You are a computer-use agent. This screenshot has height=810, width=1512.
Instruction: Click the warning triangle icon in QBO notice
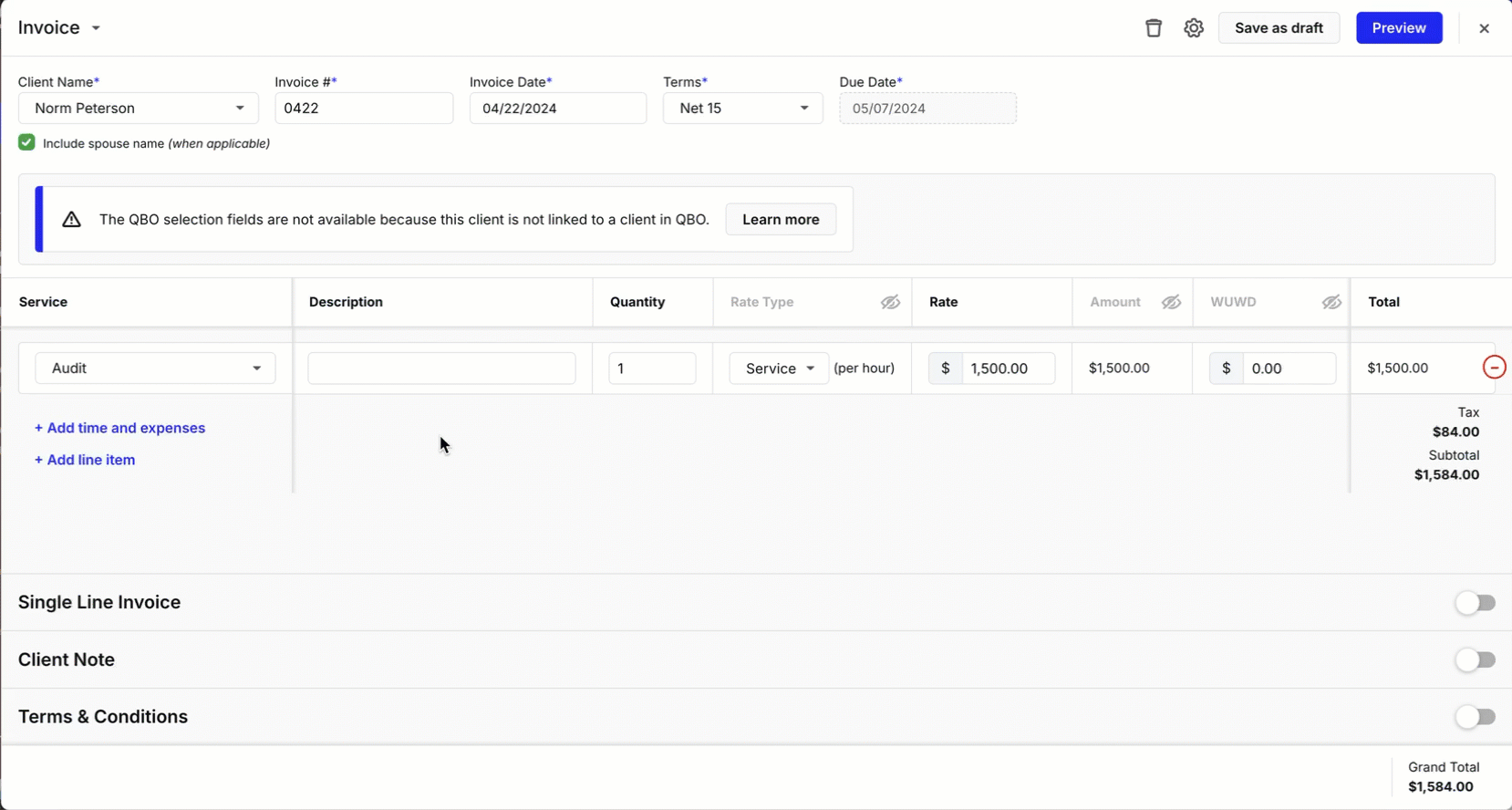coord(71,220)
